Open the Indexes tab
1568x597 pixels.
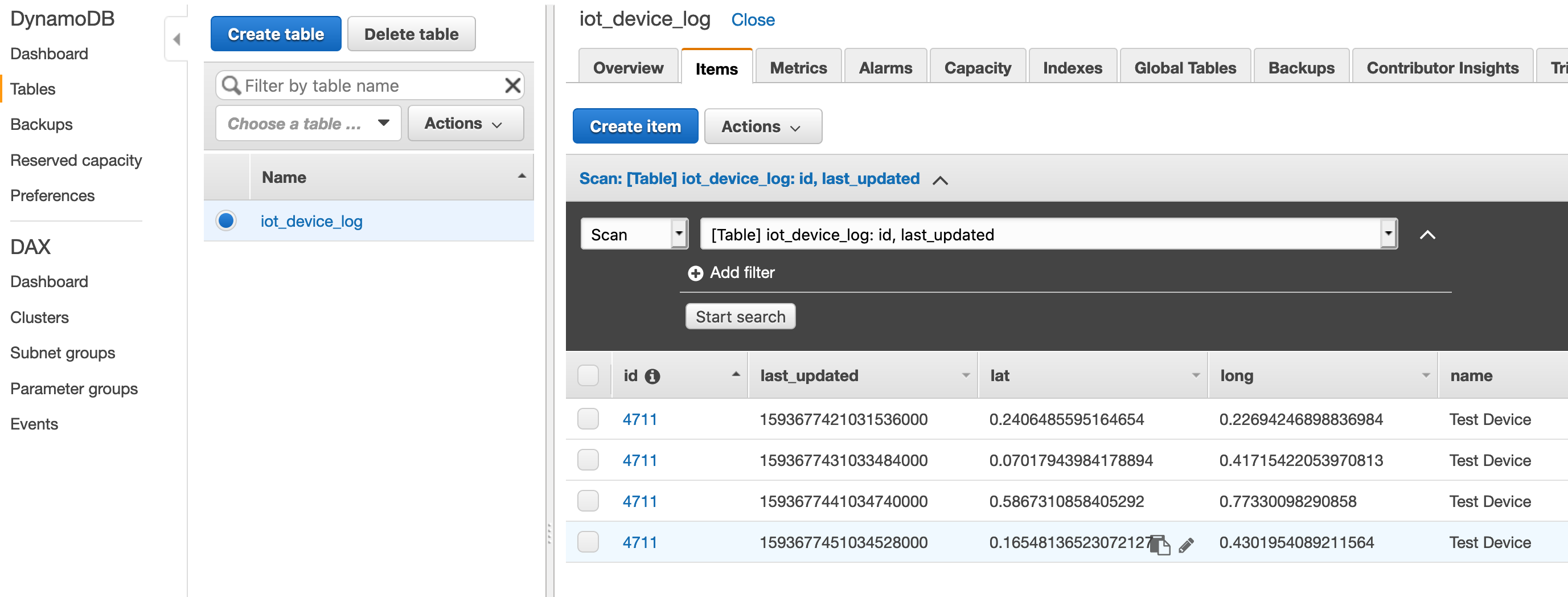(1072, 68)
